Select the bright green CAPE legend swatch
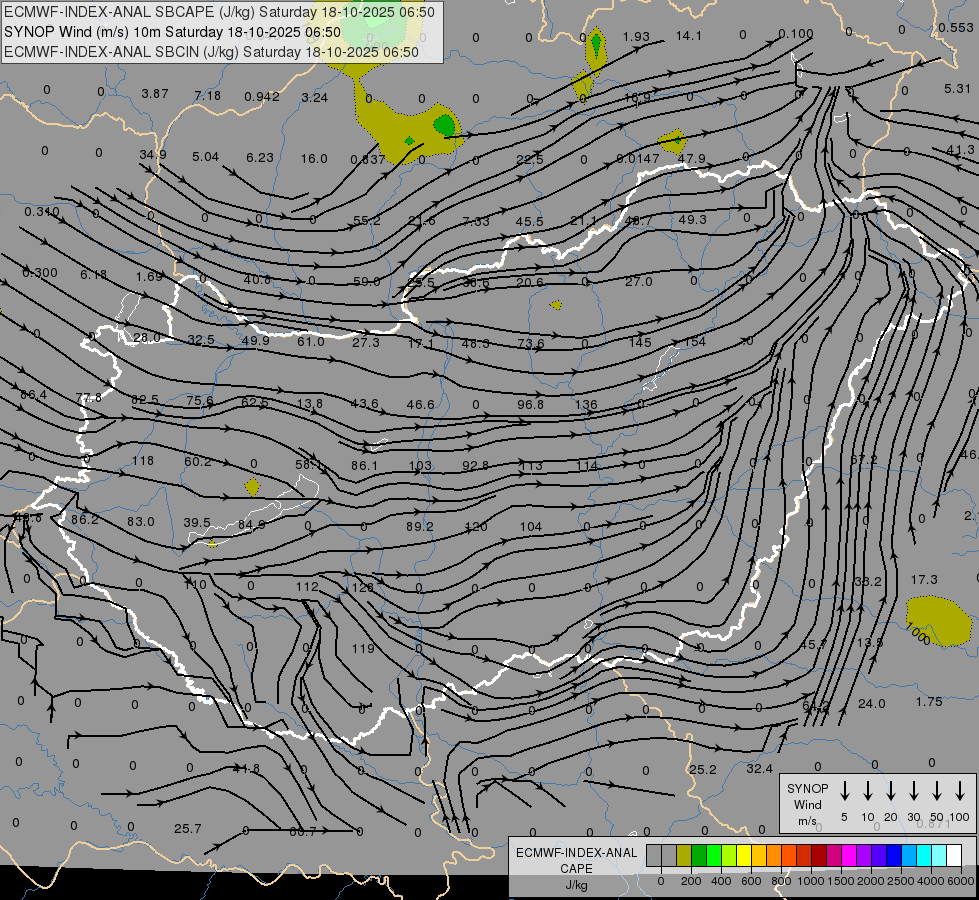The width and height of the screenshot is (979, 900). click(x=714, y=855)
